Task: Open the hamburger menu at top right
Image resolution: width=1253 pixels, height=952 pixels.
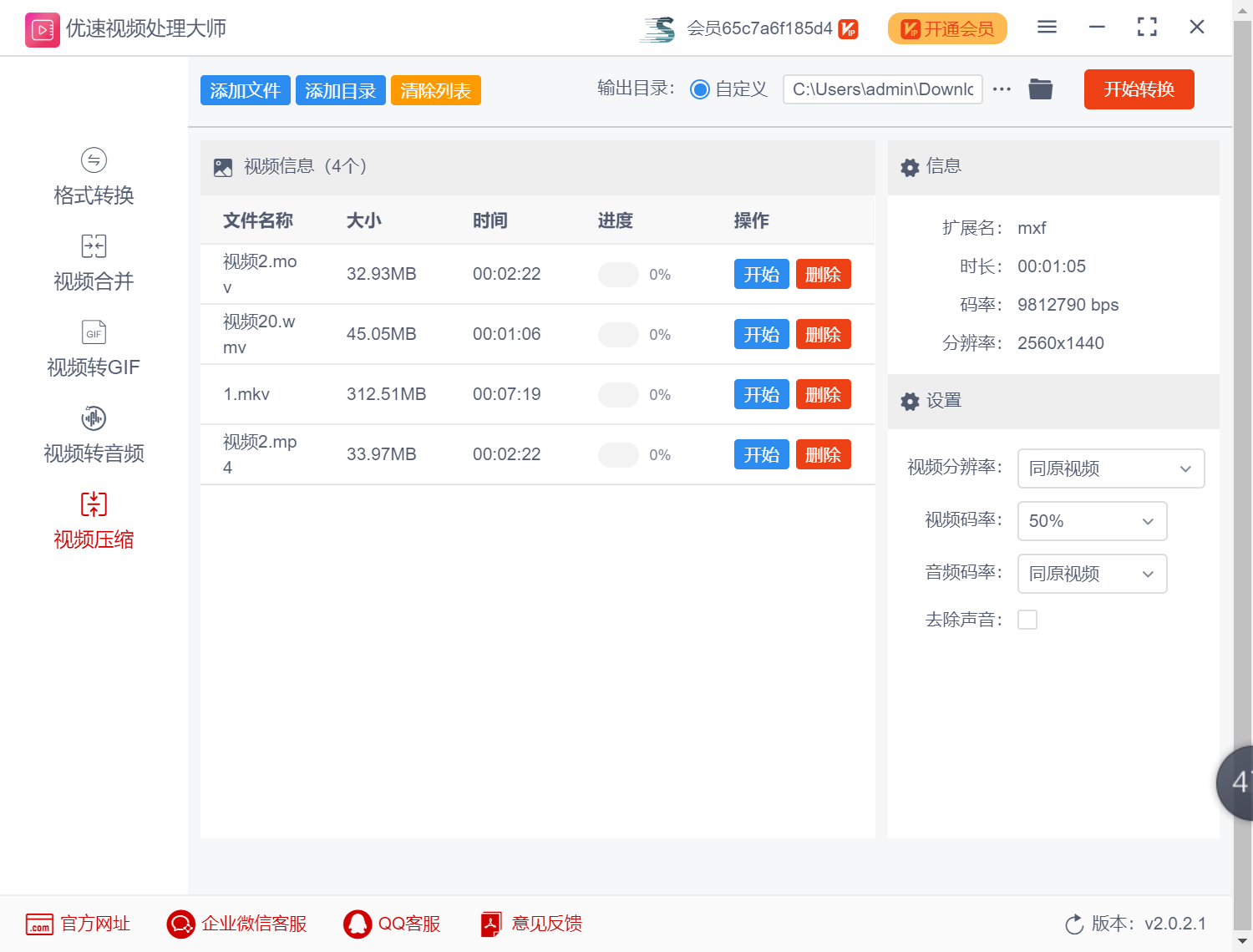Action: [1046, 27]
